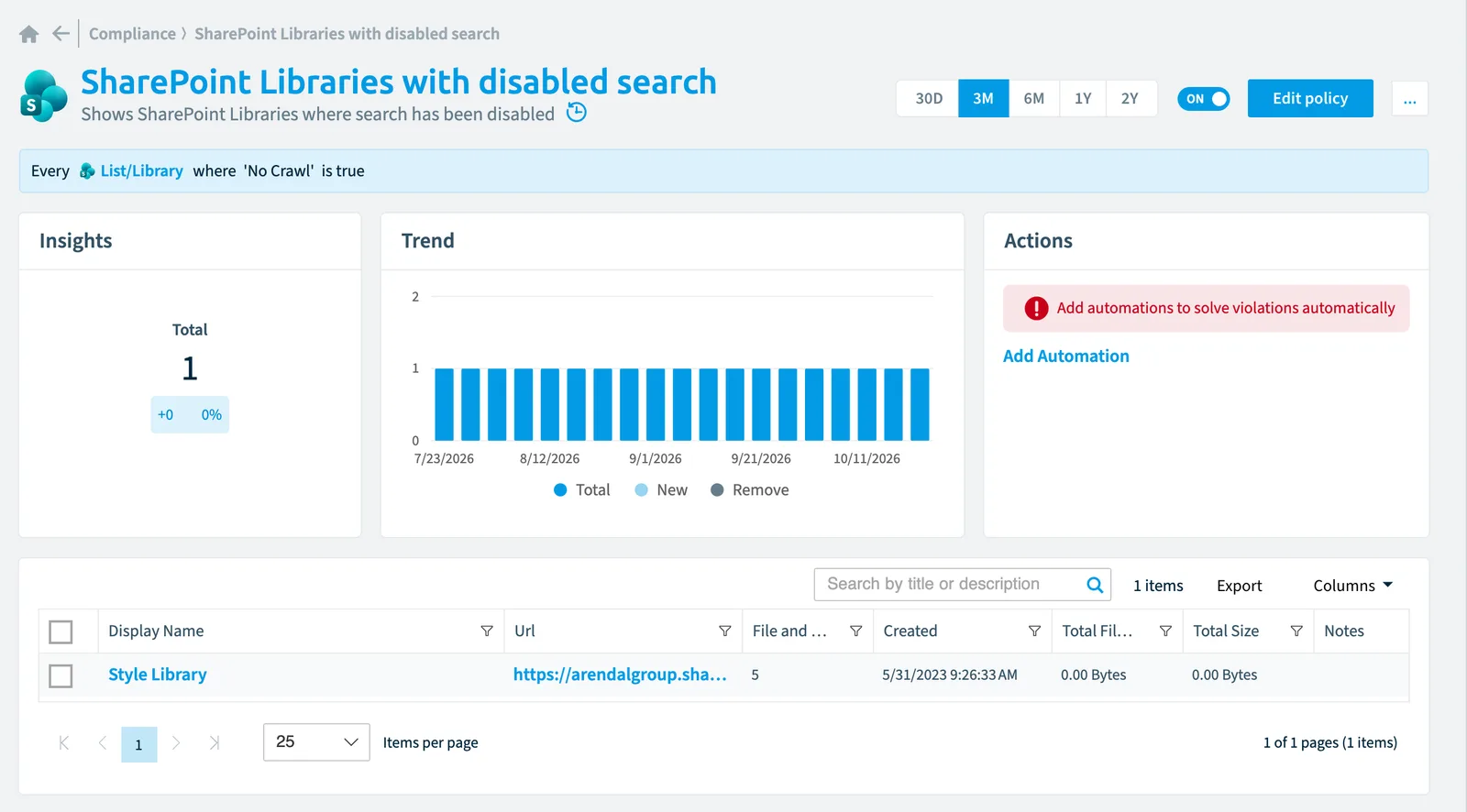The height and width of the screenshot is (812, 1467).
Task: Filter the File and... column
Action: coord(855,631)
